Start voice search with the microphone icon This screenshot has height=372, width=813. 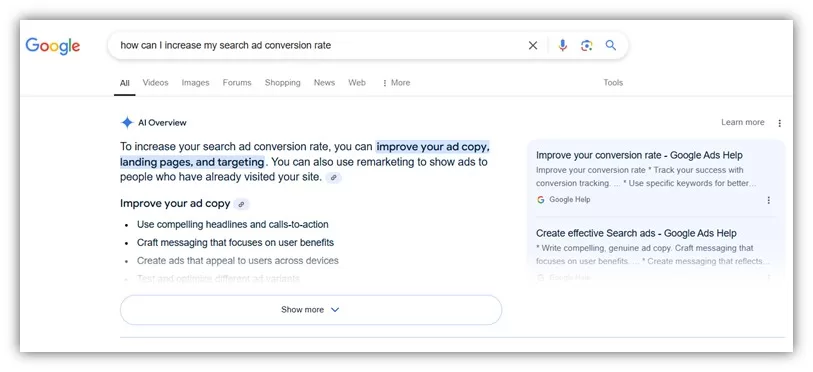coord(563,46)
